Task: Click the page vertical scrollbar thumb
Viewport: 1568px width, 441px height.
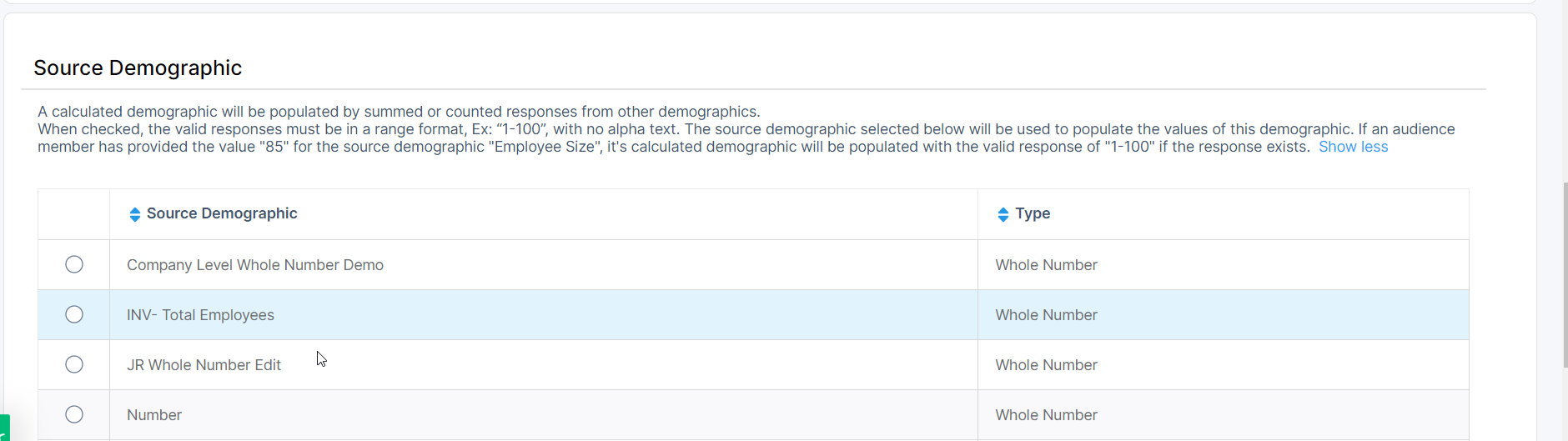Action: 1565,275
